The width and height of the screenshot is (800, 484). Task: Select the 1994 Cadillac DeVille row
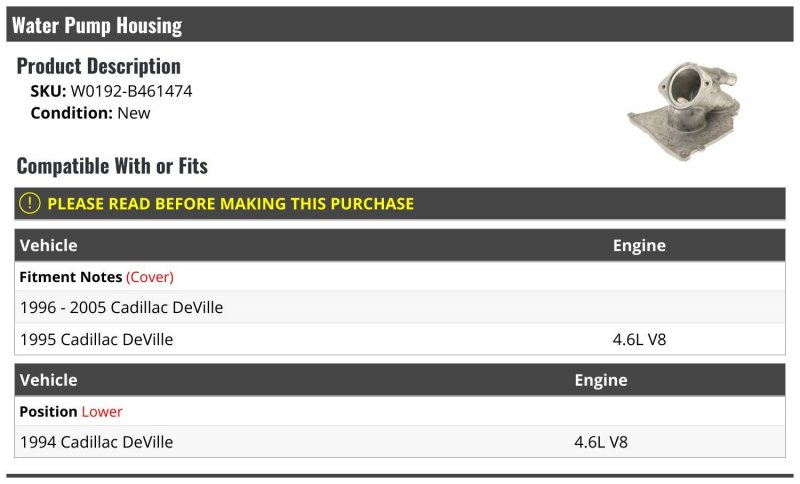click(400, 442)
